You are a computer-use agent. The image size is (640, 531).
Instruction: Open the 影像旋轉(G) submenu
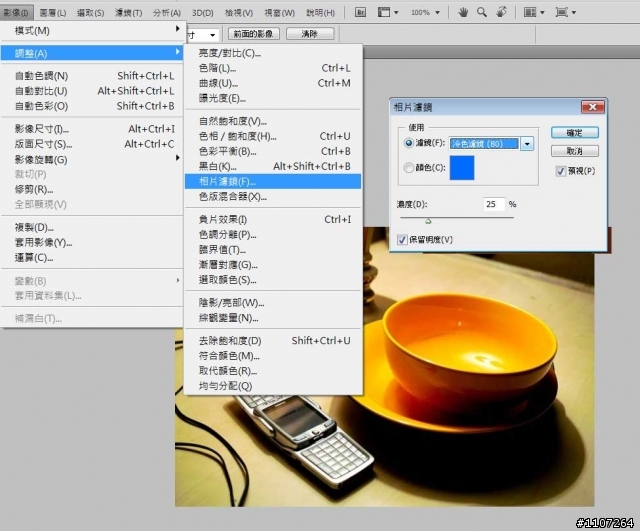91,160
